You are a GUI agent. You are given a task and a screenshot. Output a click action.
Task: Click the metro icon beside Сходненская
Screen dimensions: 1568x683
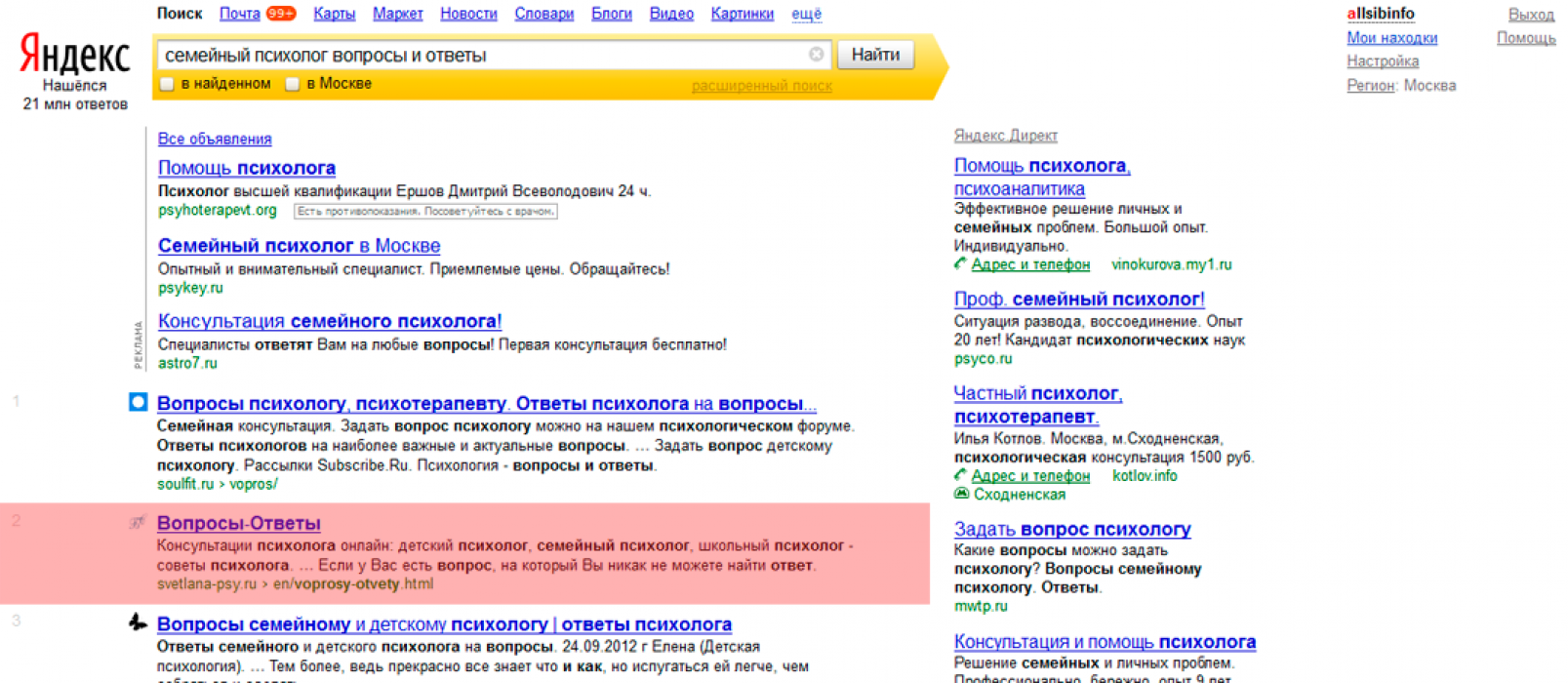[961, 494]
